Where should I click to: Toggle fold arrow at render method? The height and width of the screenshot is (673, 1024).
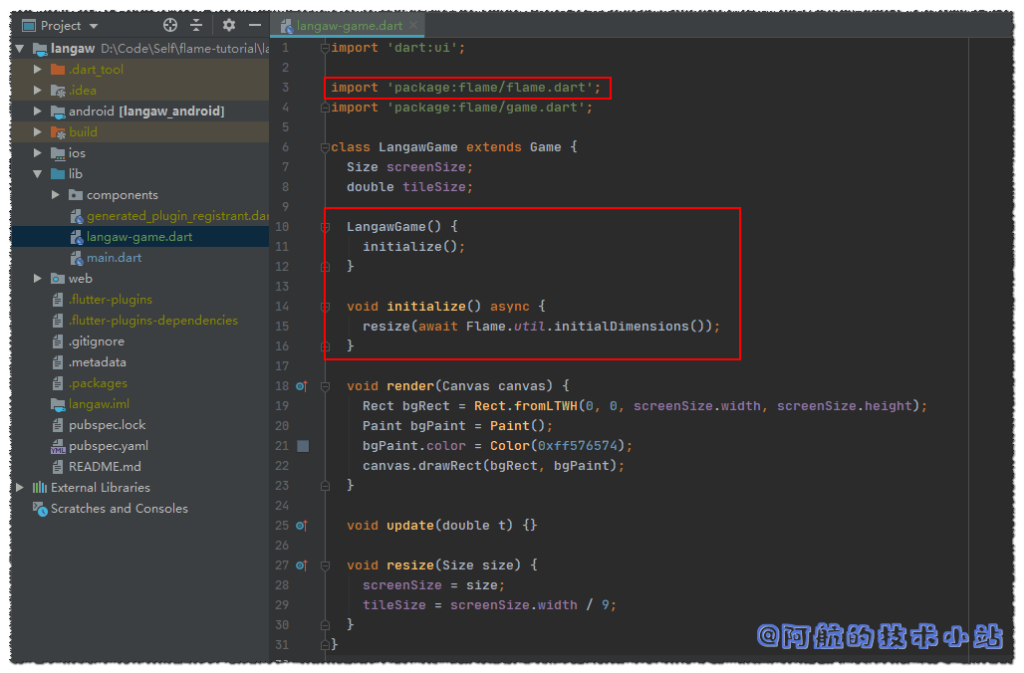324,386
